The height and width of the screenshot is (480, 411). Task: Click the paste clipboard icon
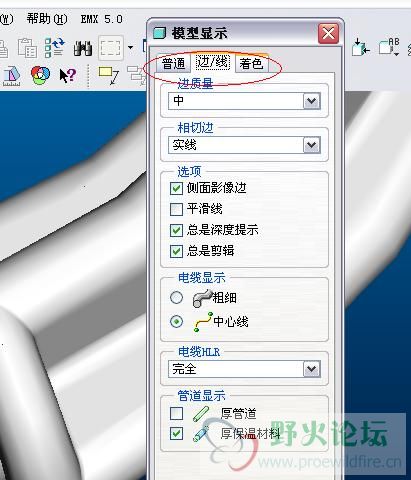(27, 49)
